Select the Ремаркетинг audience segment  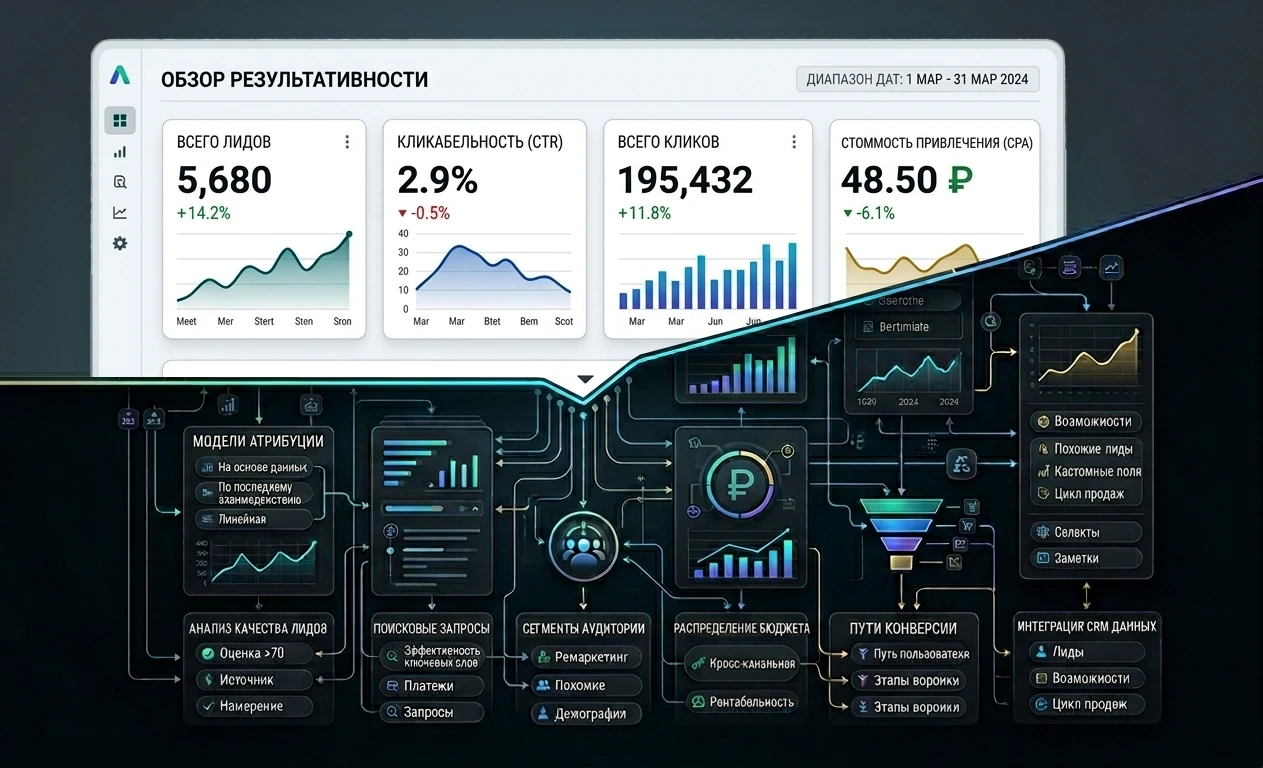coord(585,657)
